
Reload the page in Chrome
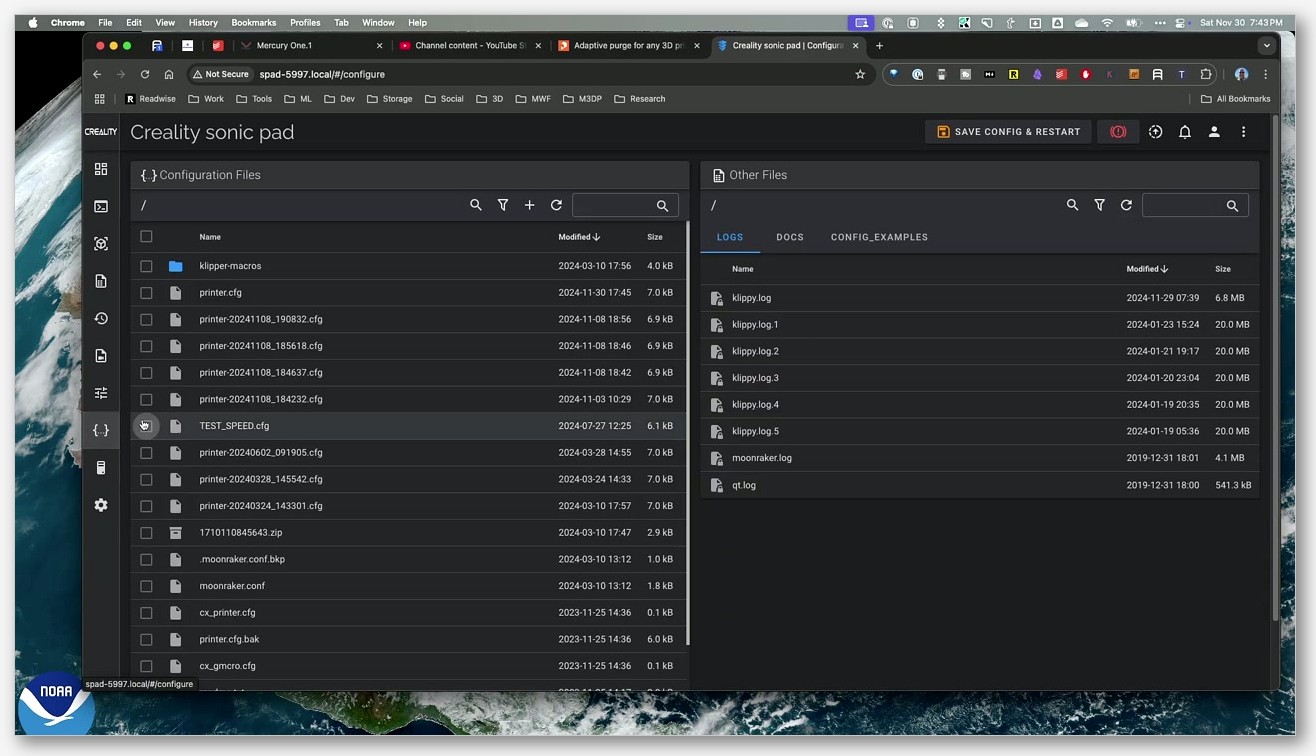click(x=145, y=74)
